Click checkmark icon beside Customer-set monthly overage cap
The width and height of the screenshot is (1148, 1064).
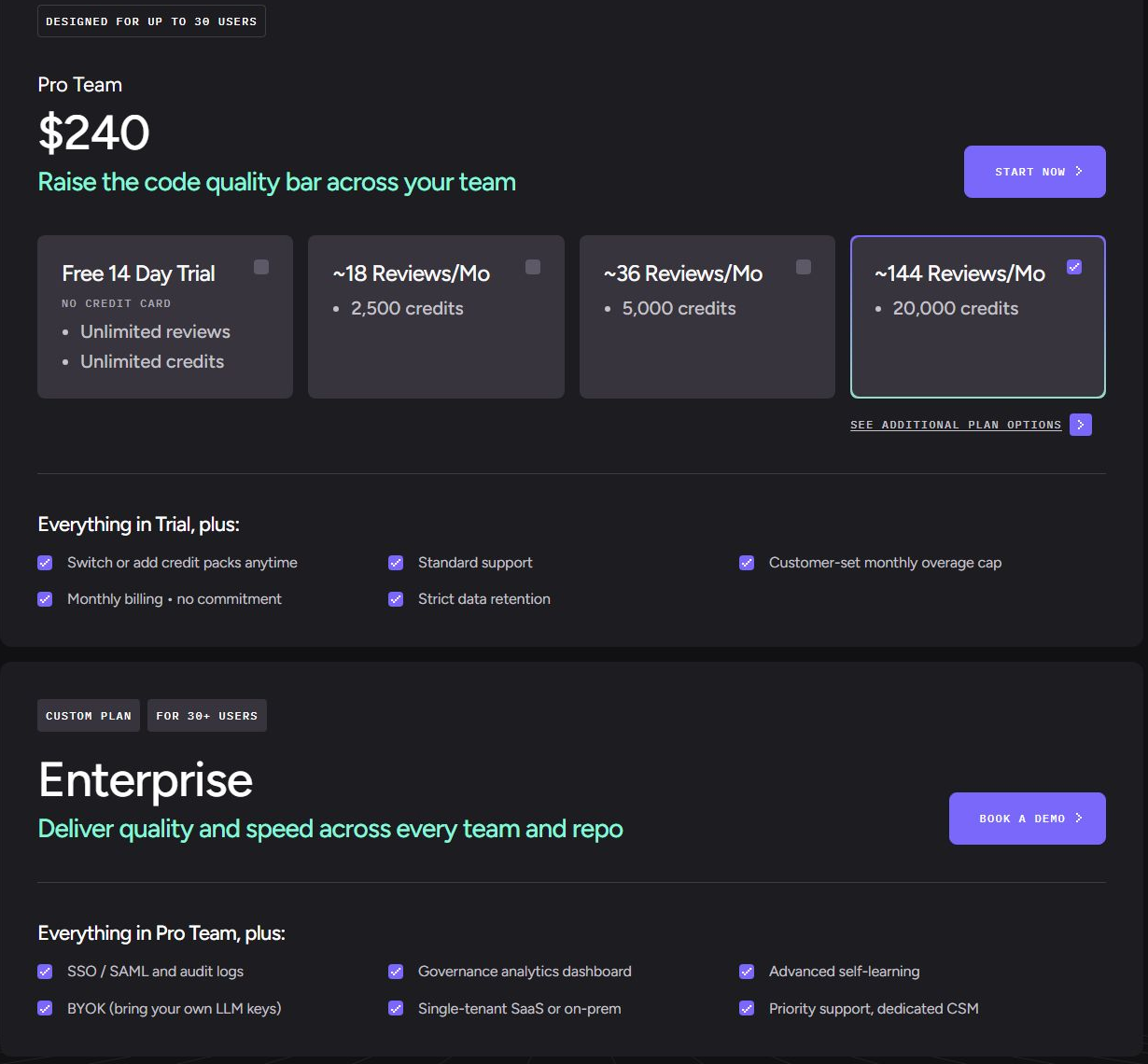747,563
